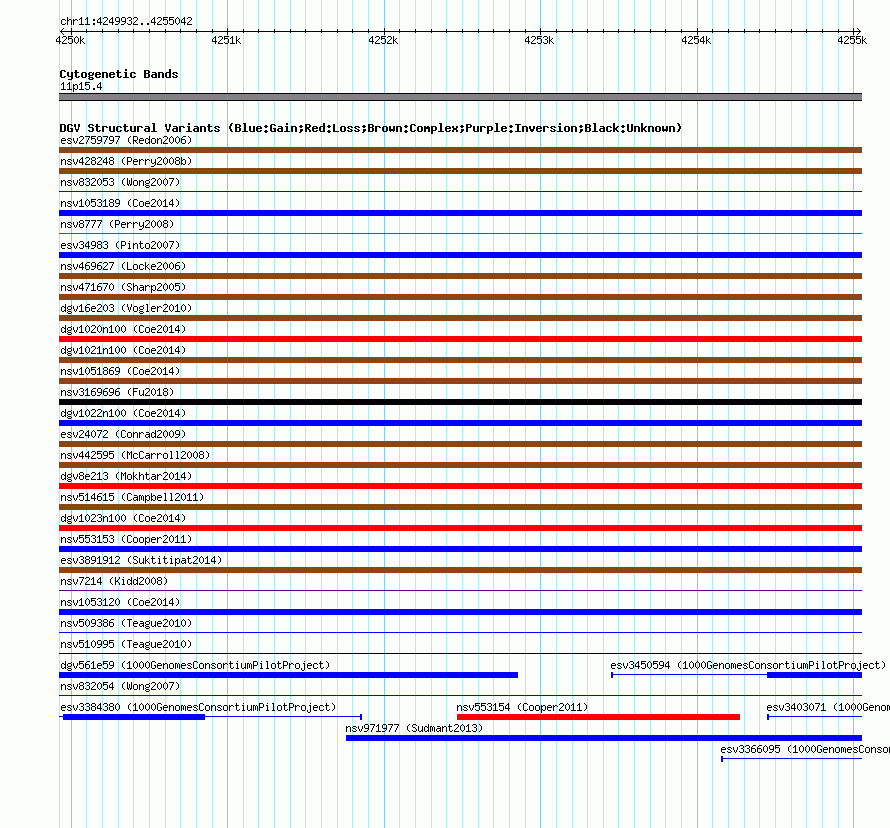Click the nsv442595 (McCarroll2008) label
The image size is (890, 828).
pyautogui.click(x=135, y=455)
